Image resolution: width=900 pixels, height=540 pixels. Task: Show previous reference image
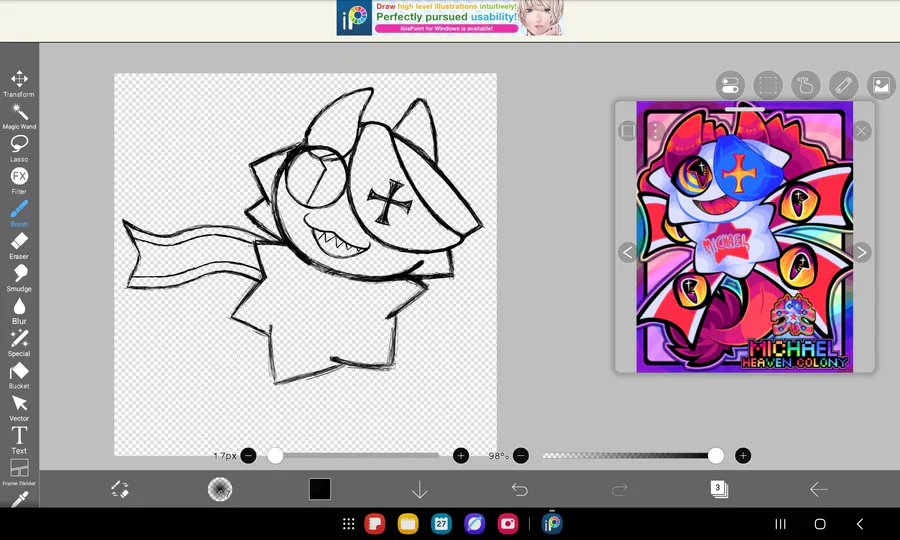coord(628,252)
